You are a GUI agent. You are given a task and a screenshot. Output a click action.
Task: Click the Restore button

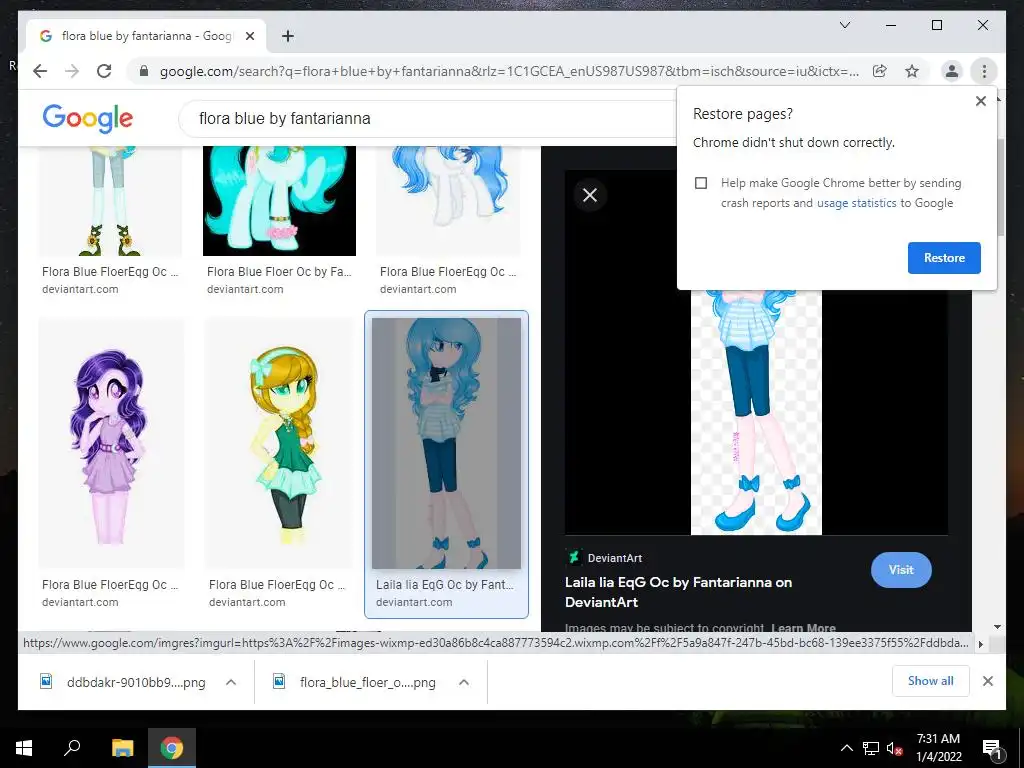(x=944, y=258)
